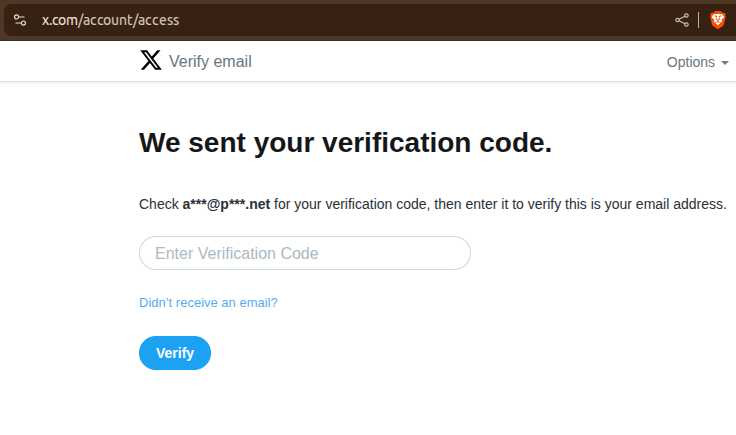The height and width of the screenshot is (435, 736).
Task: Click the "Verify email" header title
Action: pyautogui.click(x=210, y=61)
